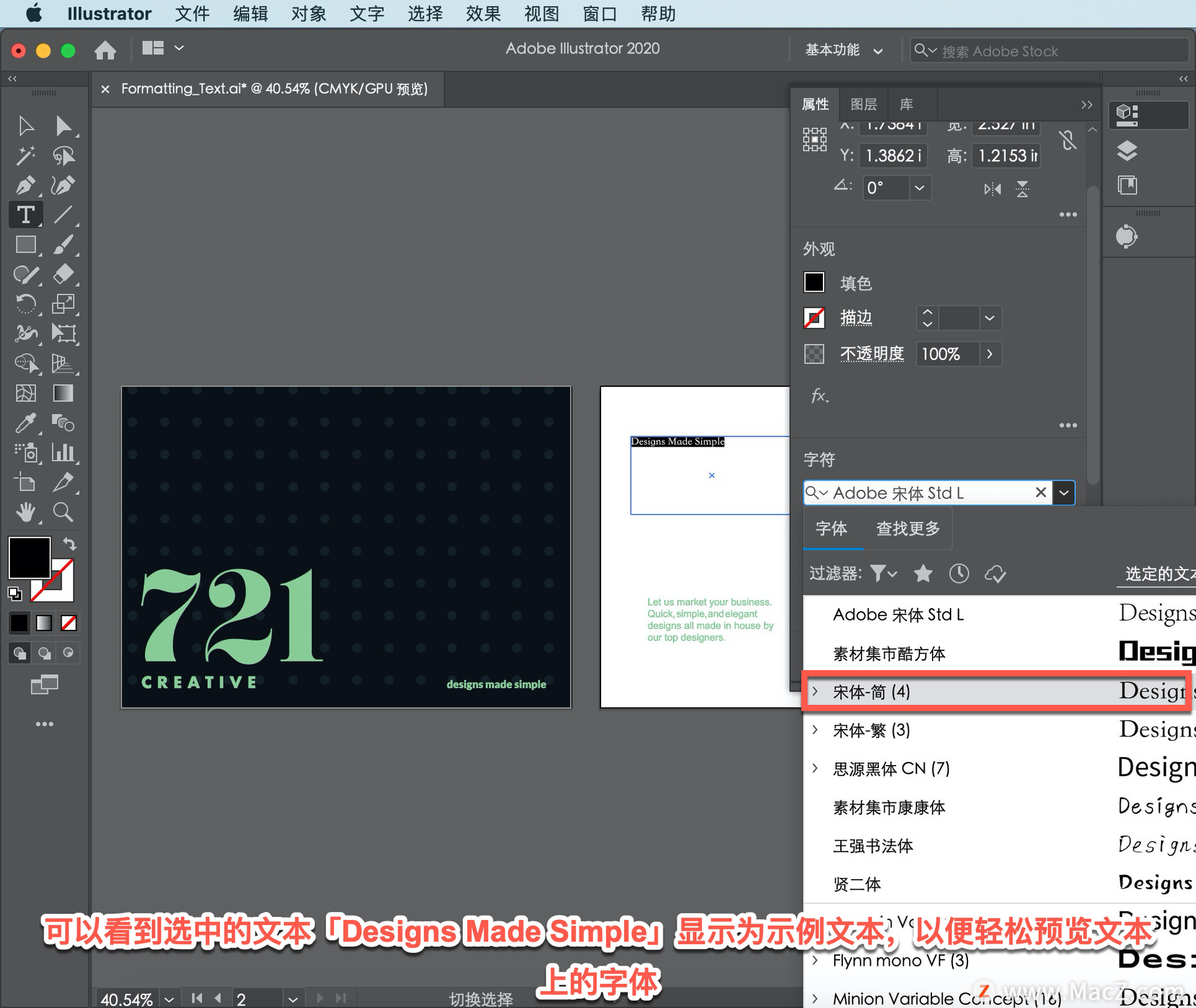The width and height of the screenshot is (1196, 1008).
Task: Switch to the 图层 panel tab
Action: point(863,104)
